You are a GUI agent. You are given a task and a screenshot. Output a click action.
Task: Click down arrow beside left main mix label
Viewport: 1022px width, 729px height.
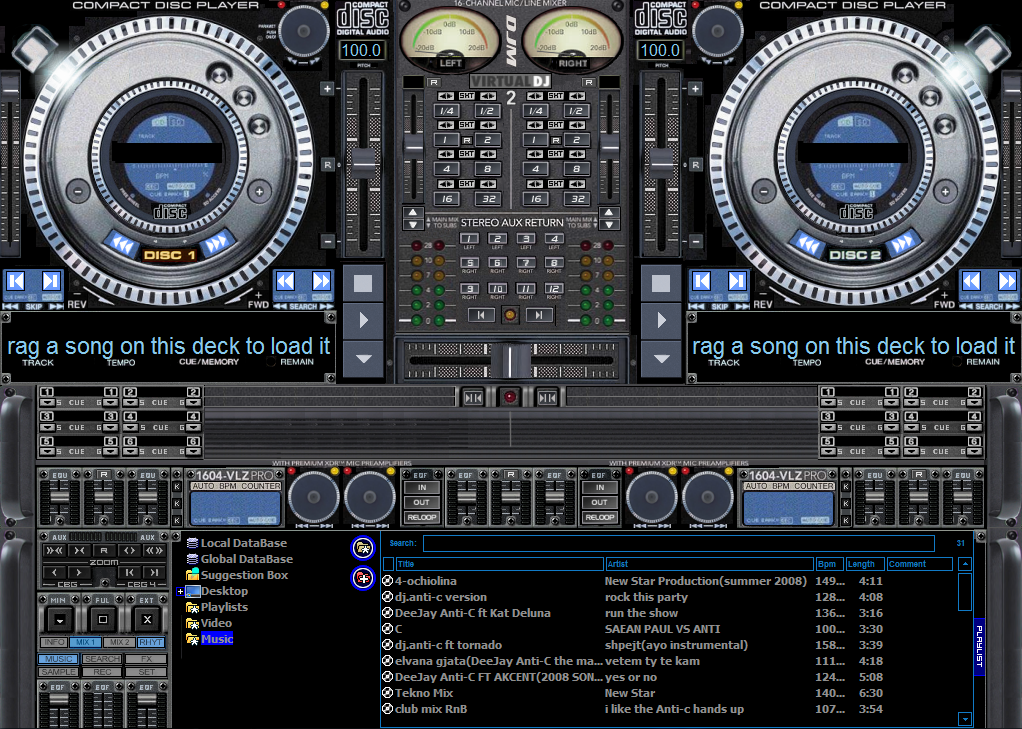pyautogui.click(x=413, y=224)
